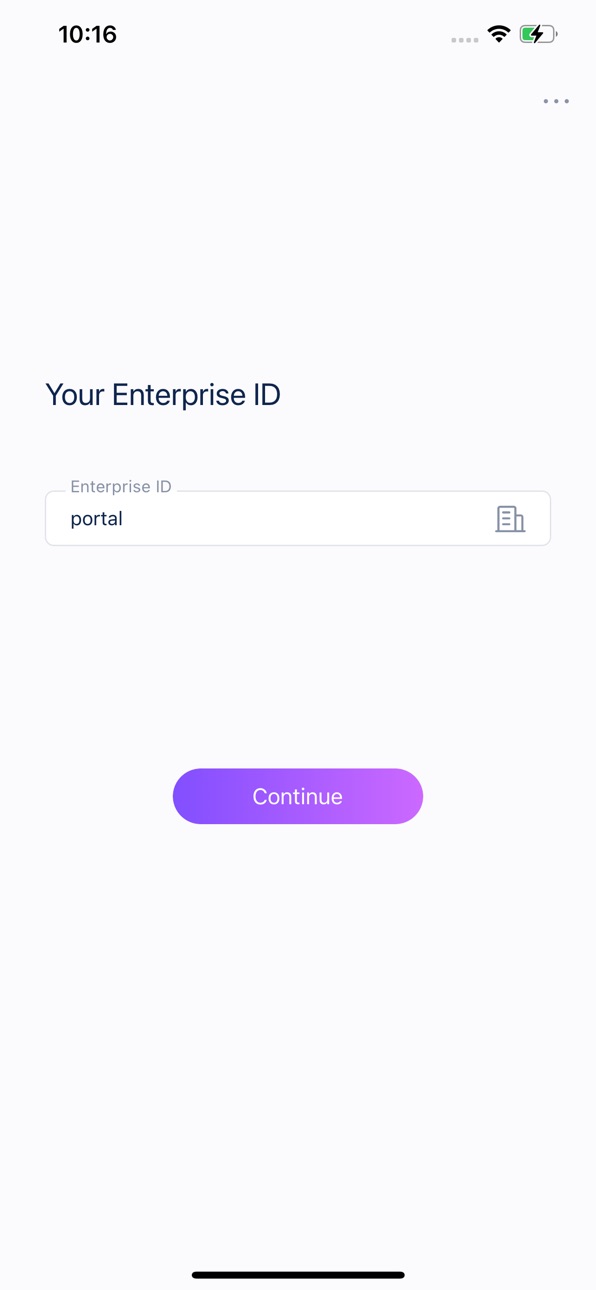Show overflow options via ellipsis icon
The width and height of the screenshot is (596, 1290).
[556, 101]
